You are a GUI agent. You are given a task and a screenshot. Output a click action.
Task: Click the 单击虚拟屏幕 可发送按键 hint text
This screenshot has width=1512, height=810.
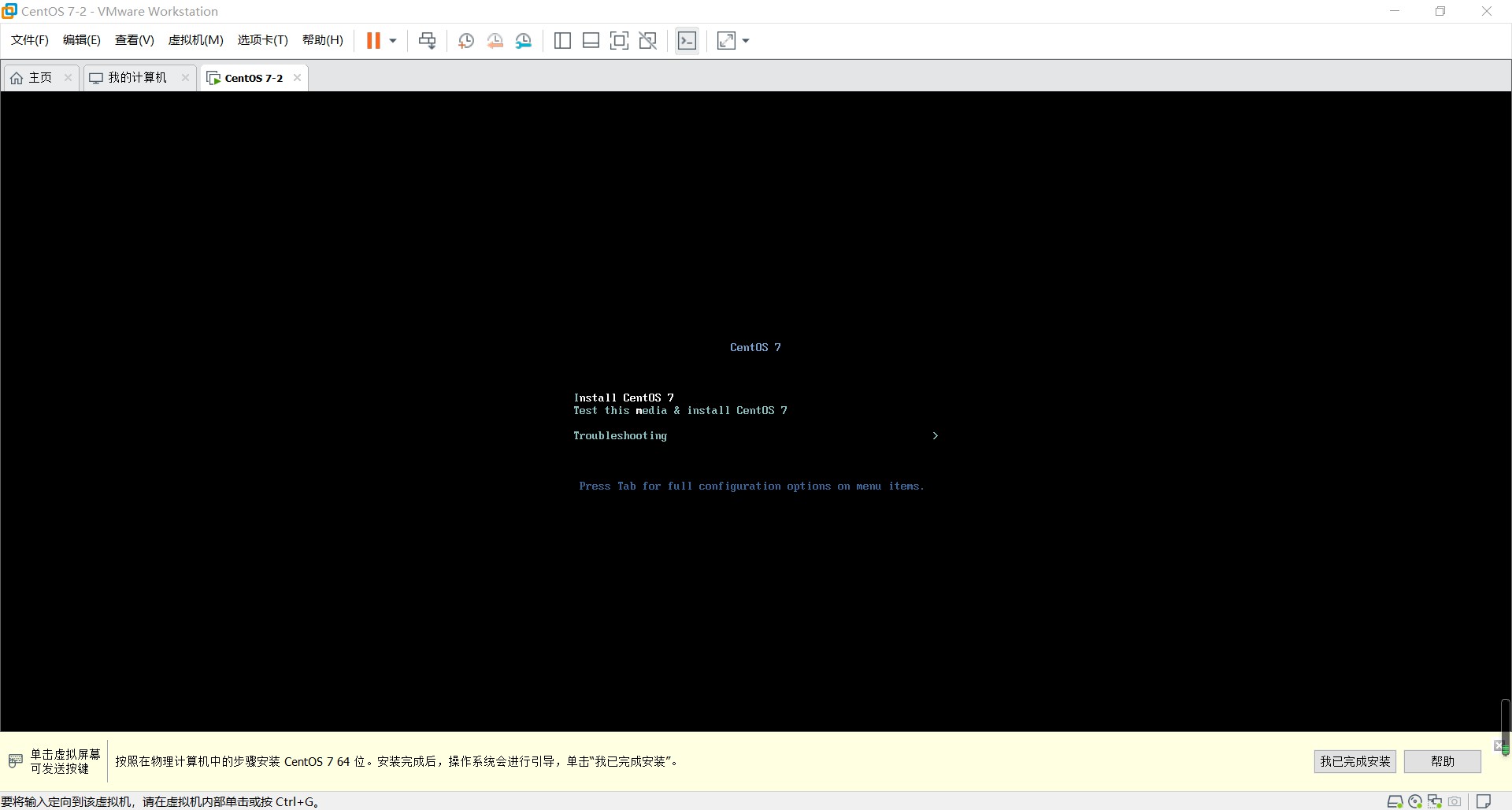[x=65, y=761]
